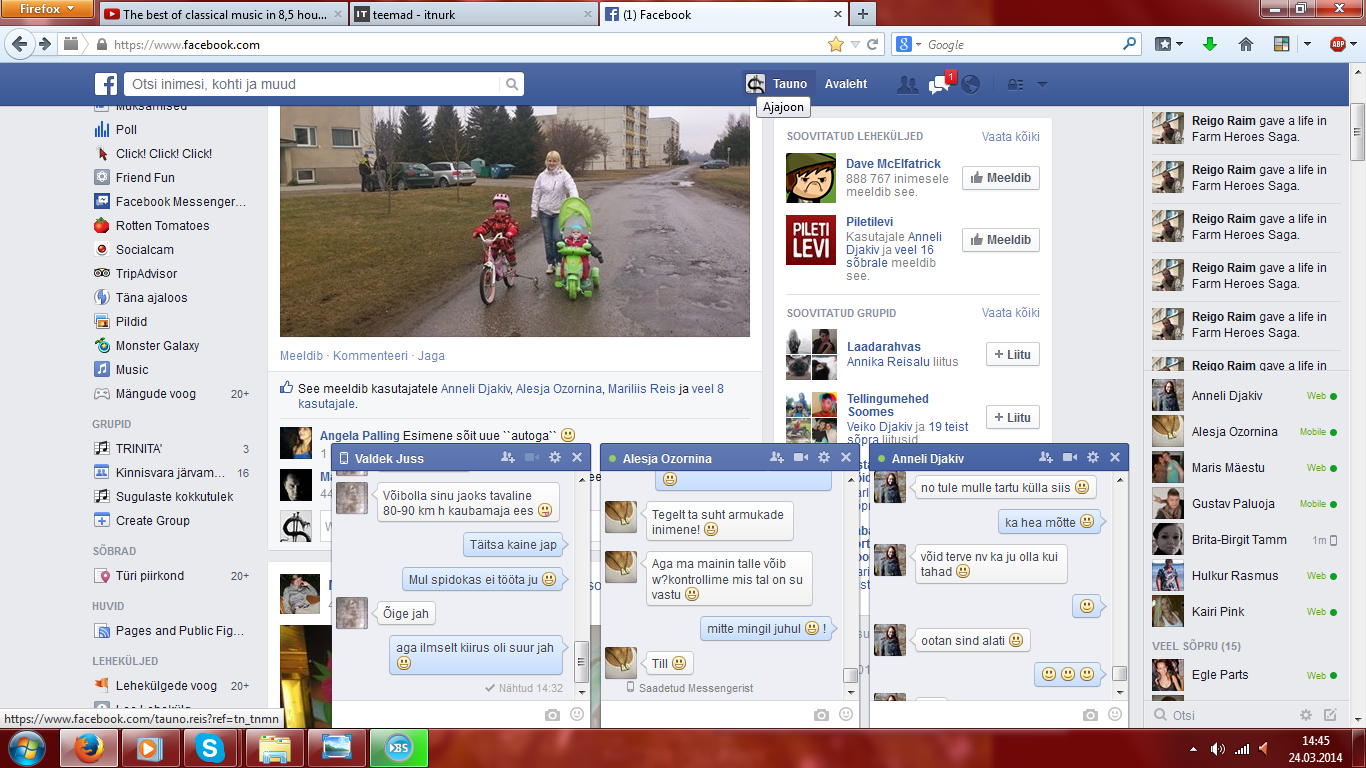Screen dimensions: 1366x768
Task: Add friends to Anneli Djakiv chat
Action: pyautogui.click(x=1046, y=458)
